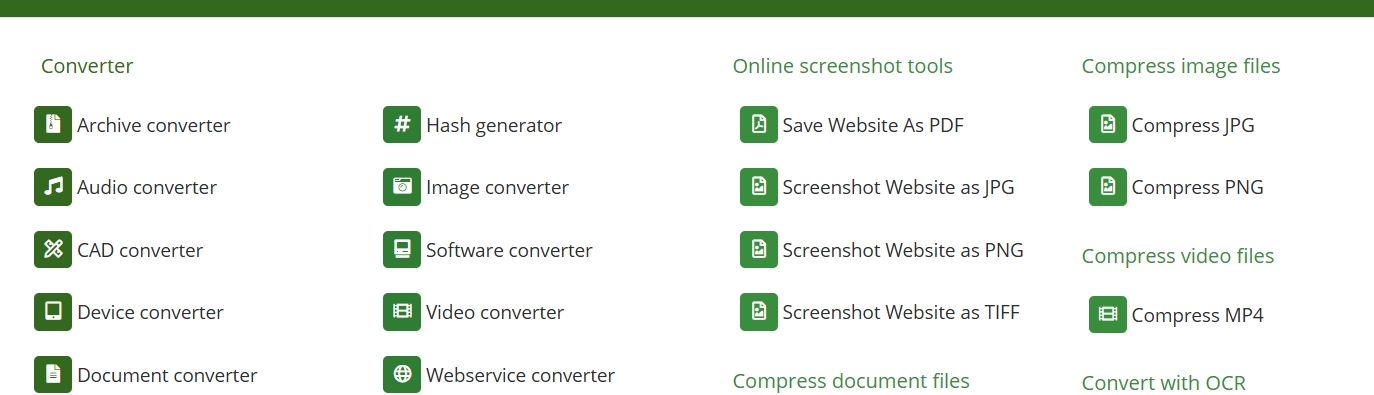This screenshot has height=395, width=1374.
Task: Select Save Website As PDF text link
Action: 873,125
